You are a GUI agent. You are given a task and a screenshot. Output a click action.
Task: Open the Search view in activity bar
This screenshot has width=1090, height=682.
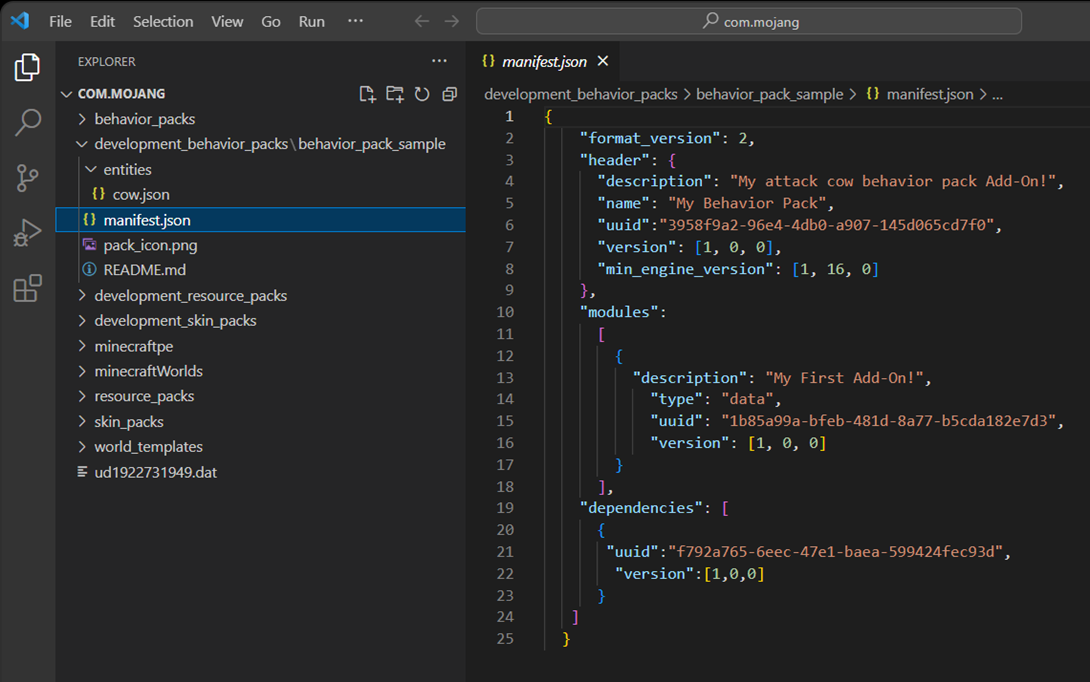click(x=27, y=122)
